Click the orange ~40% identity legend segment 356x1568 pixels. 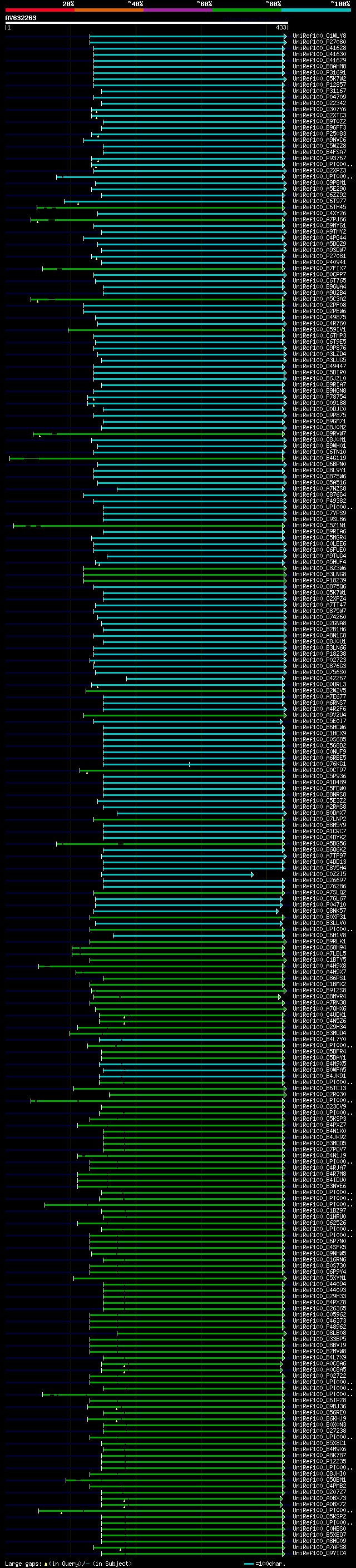pyautogui.click(x=109, y=10)
